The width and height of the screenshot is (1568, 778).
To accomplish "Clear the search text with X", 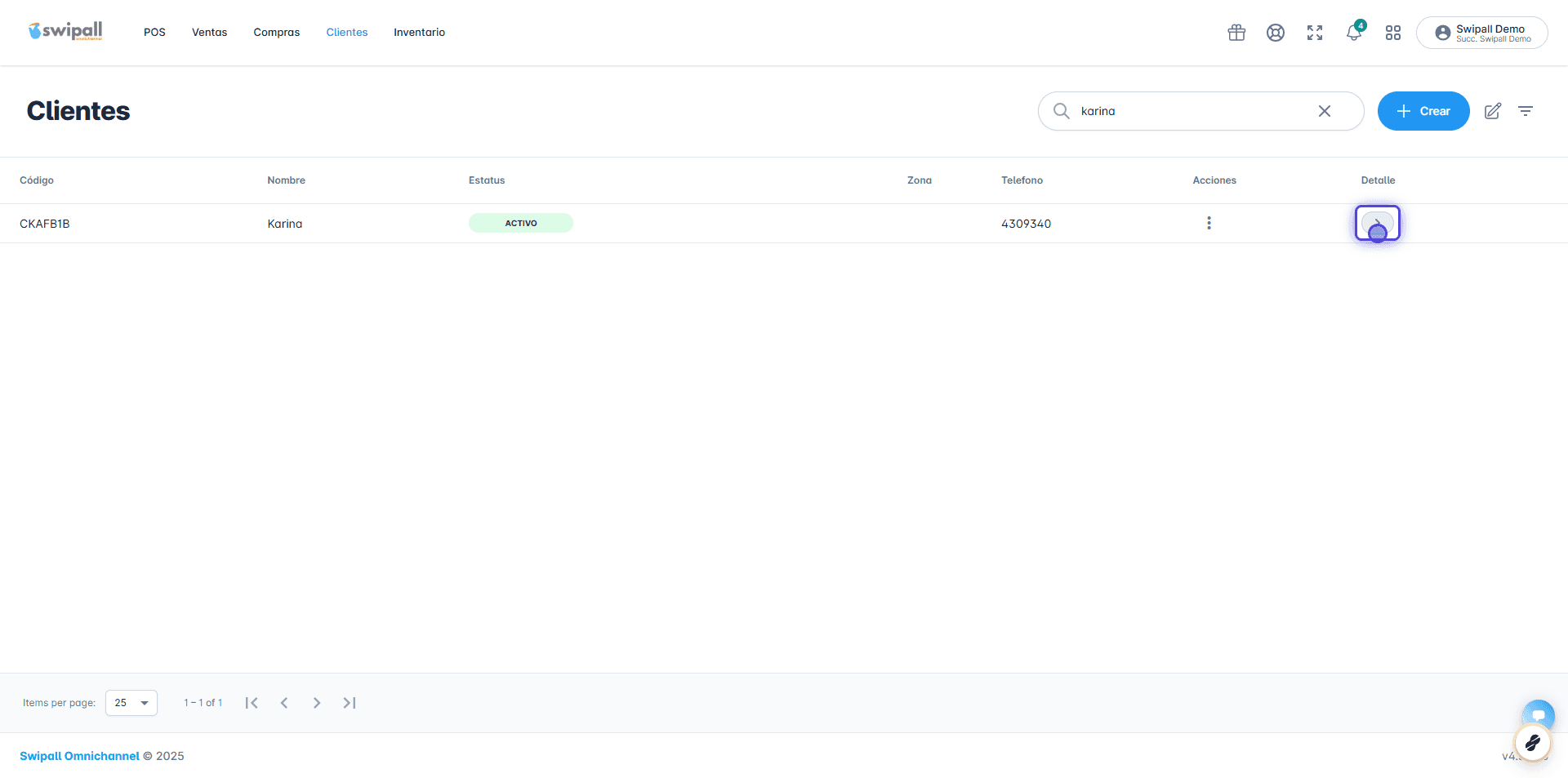I will (1325, 111).
